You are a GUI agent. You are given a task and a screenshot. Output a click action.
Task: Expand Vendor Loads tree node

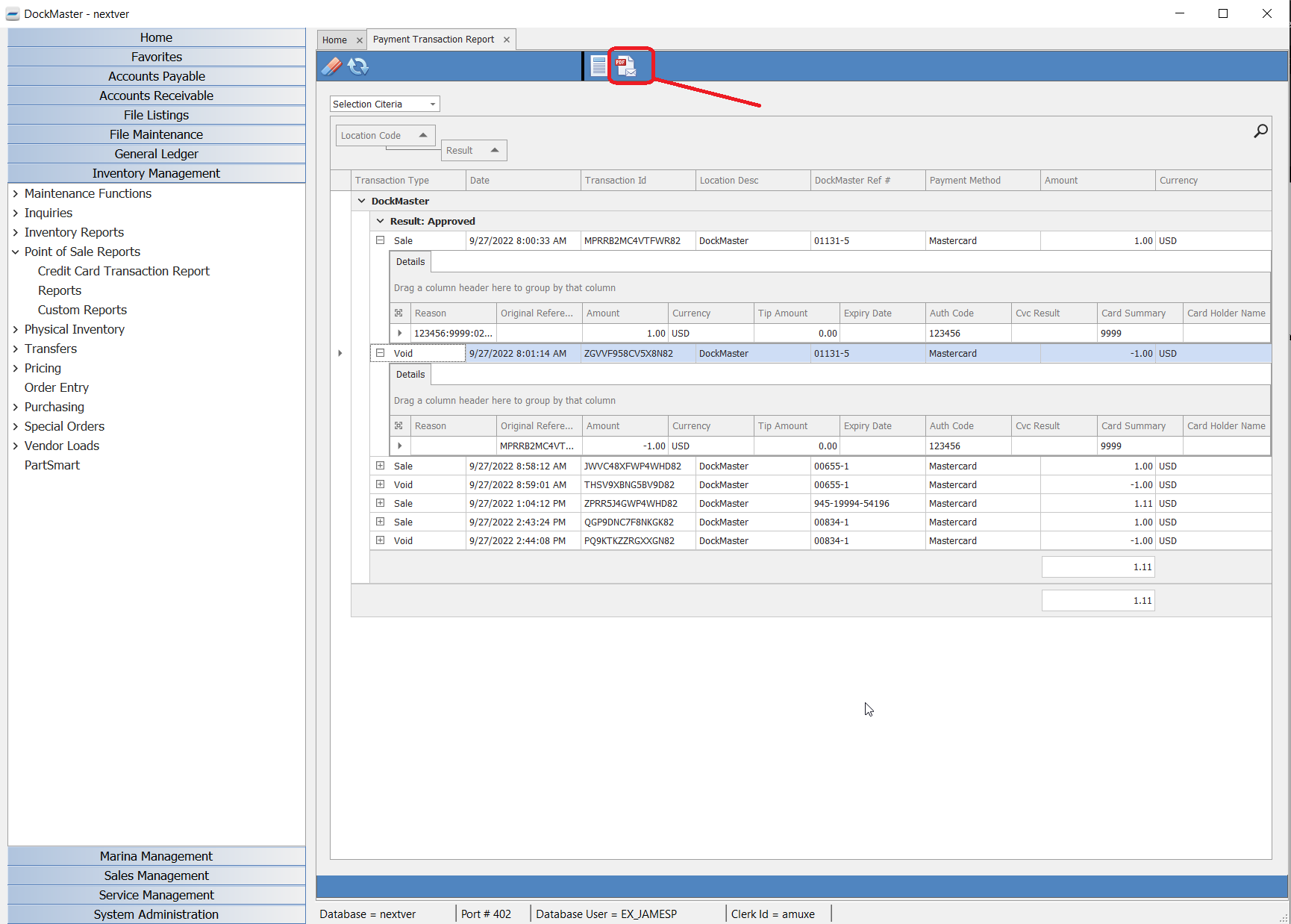click(15, 446)
